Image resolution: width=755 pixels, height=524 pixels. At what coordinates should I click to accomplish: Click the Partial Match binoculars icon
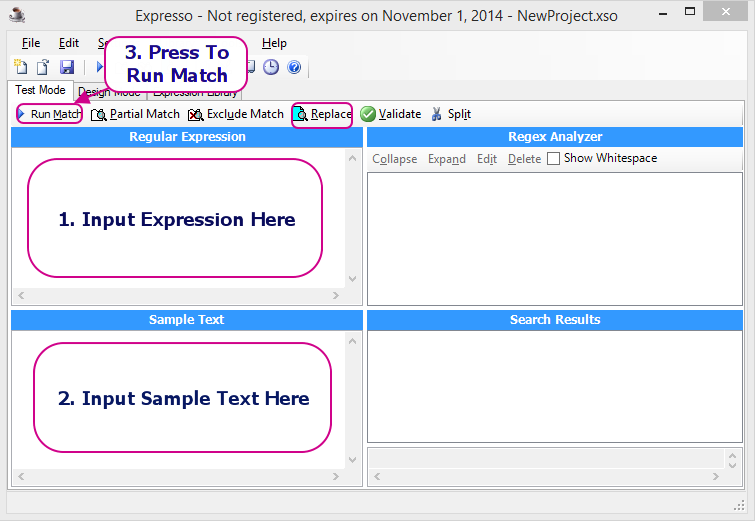[x=99, y=115]
